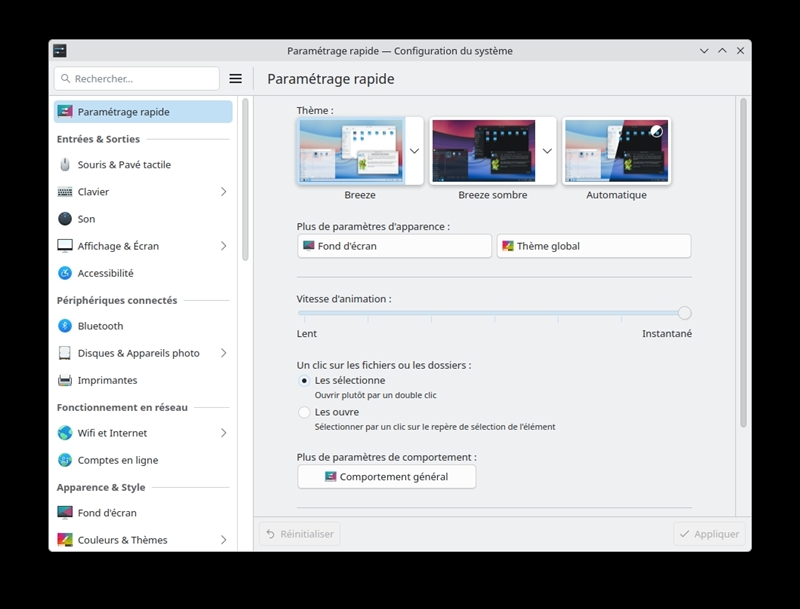Viewport: 800px width, 609px height.
Task: Click the Comportement général button
Action: click(x=387, y=476)
